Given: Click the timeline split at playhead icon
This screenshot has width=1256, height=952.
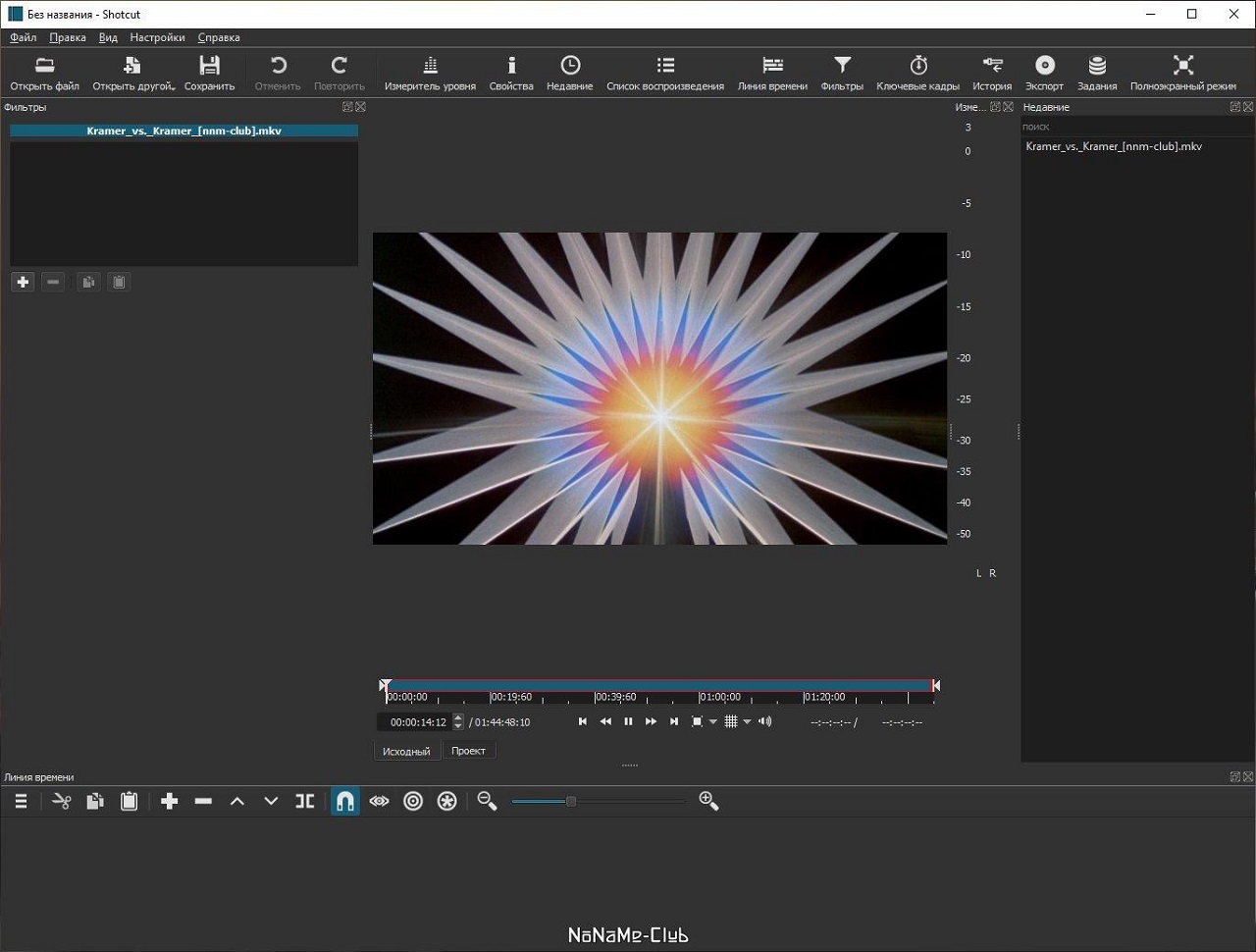Looking at the screenshot, I should (305, 802).
